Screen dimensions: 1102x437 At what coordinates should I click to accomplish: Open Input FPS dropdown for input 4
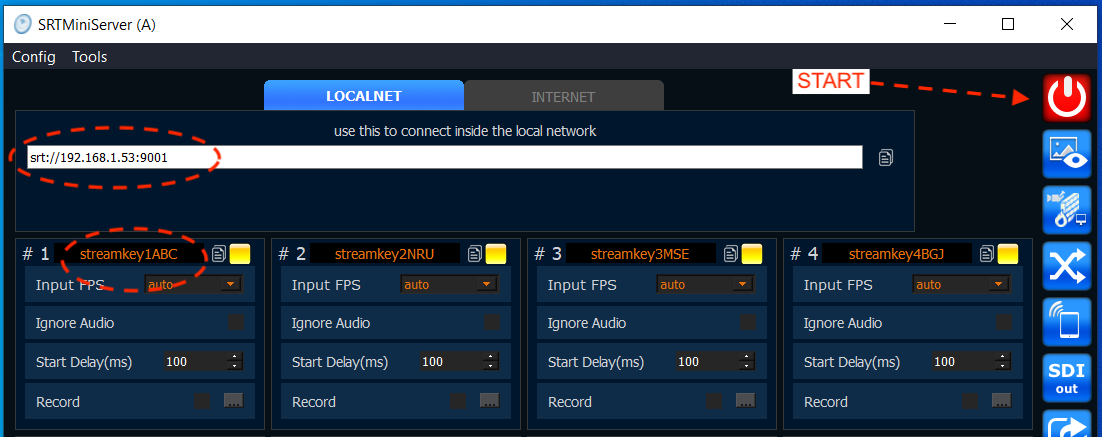961,285
